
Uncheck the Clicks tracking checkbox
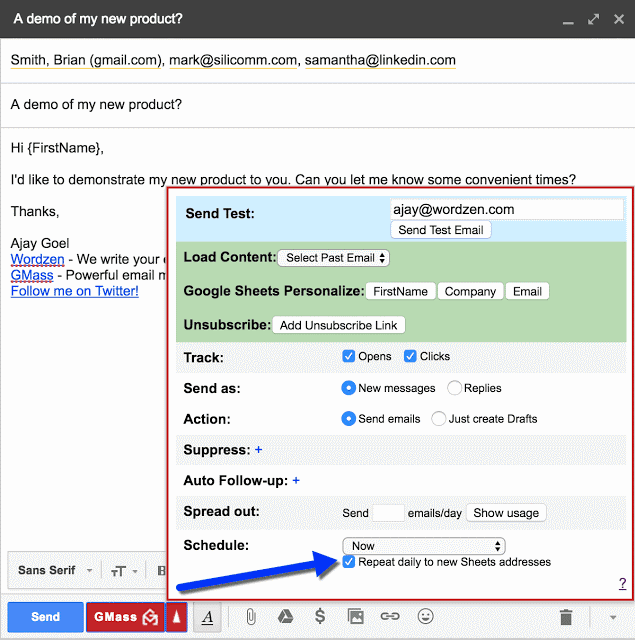pyautogui.click(x=410, y=356)
